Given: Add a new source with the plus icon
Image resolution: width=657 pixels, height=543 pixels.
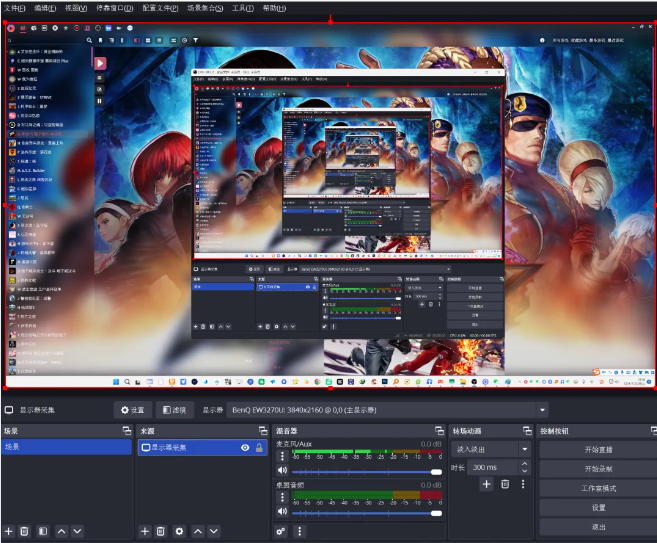Looking at the screenshot, I should tap(145, 531).
